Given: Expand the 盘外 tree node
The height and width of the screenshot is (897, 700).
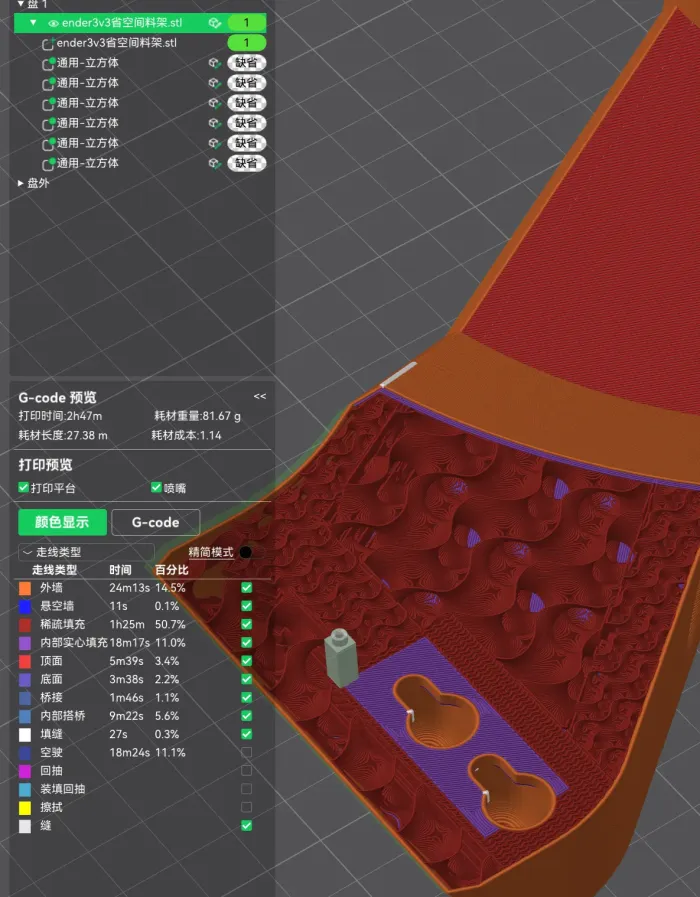Looking at the screenshot, I should (21, 183).
